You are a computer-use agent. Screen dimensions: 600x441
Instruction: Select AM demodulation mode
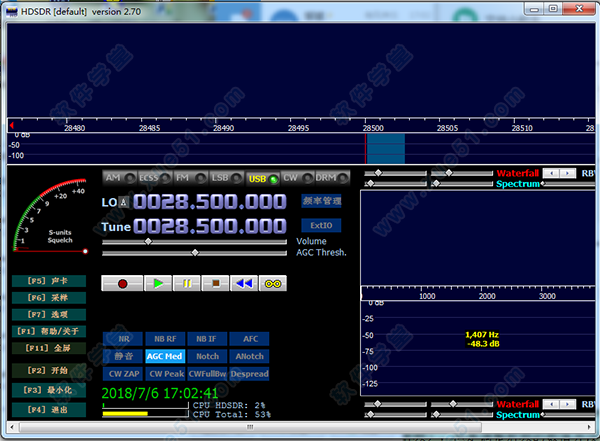pos(120,178)
